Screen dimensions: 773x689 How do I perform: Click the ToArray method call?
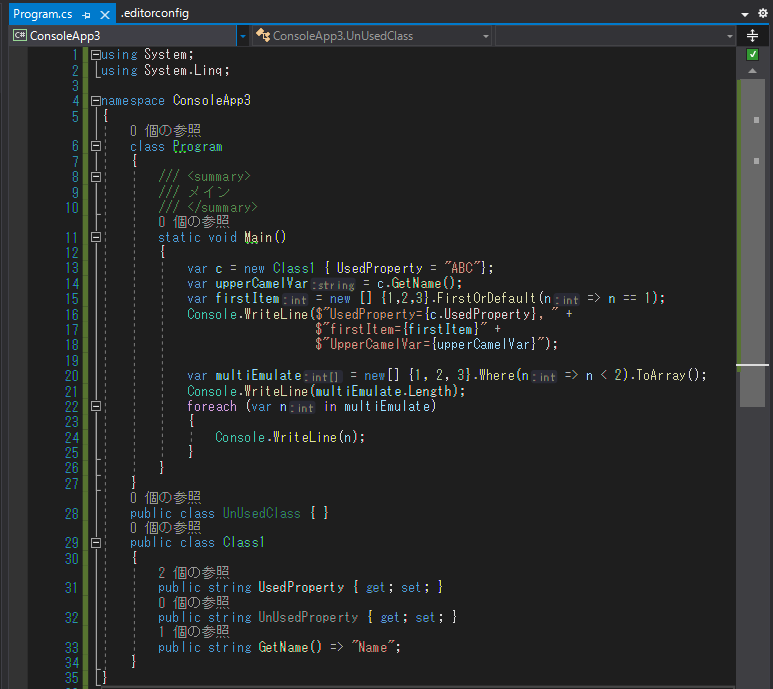[660, 376]
